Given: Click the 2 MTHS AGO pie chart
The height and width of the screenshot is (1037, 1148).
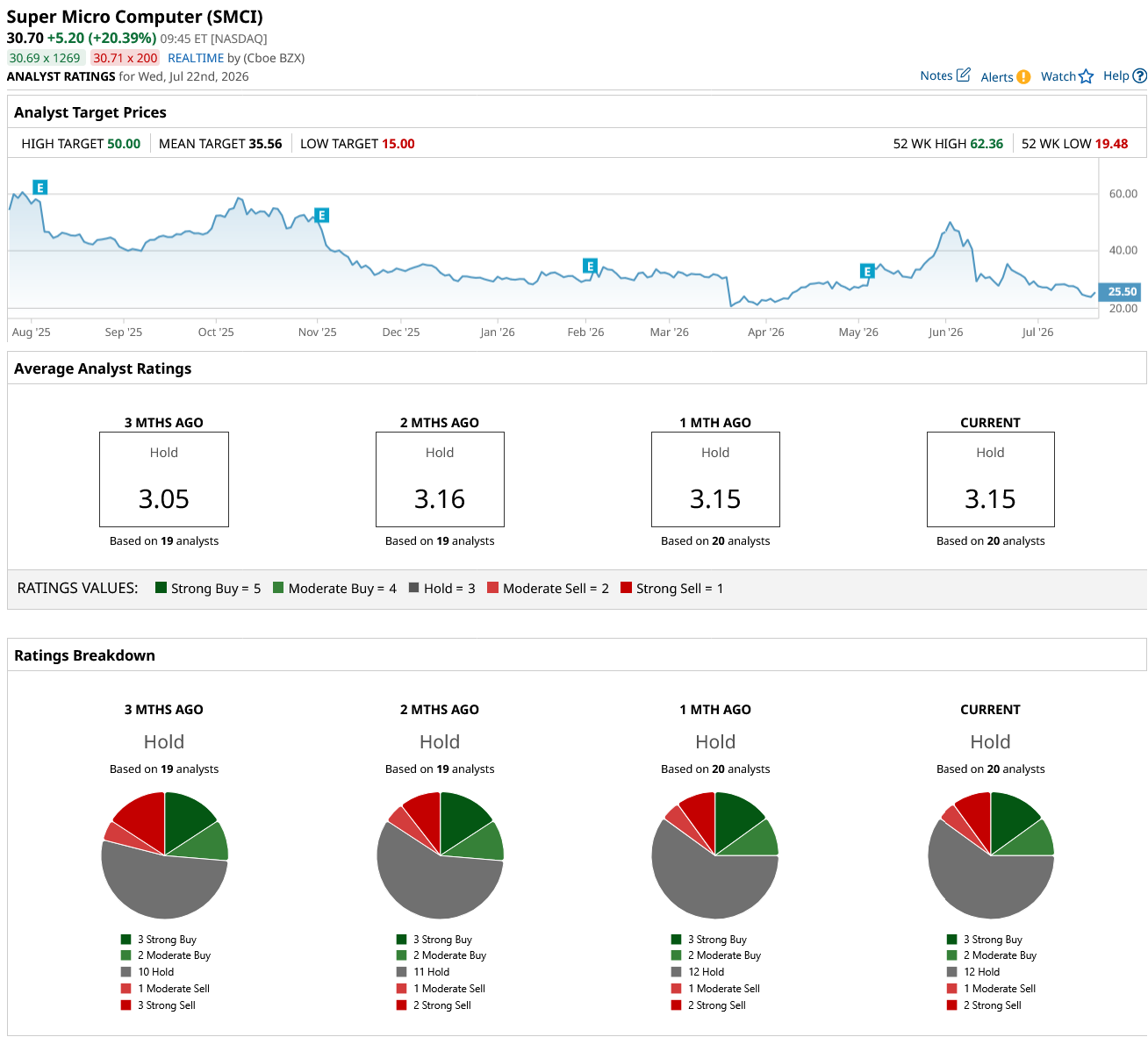Looking at the screenshot, I should [x=440, y=855].
